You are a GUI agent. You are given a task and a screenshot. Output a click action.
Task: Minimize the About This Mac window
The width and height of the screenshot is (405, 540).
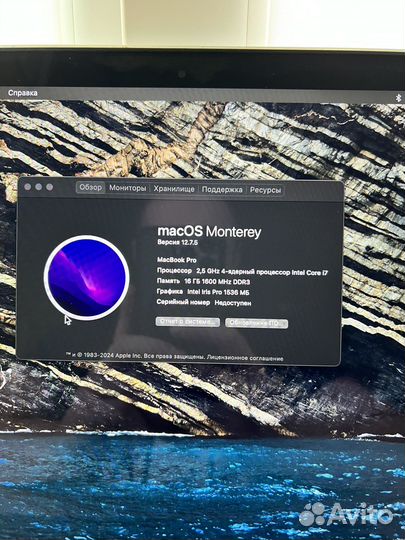tap(39, 187)
